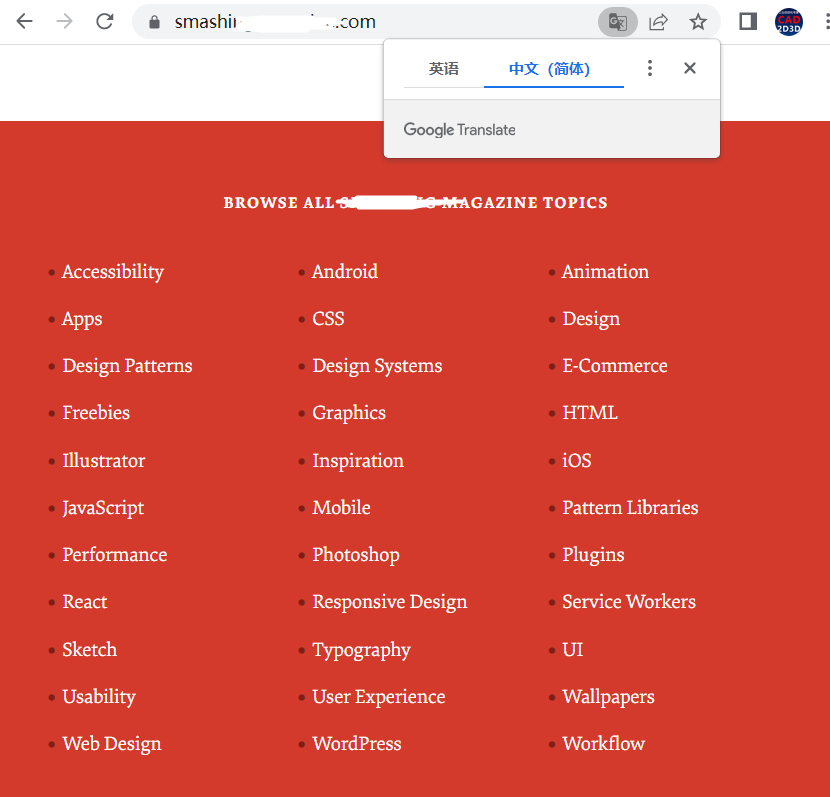Click the share page icon

[x=658, y=22]
